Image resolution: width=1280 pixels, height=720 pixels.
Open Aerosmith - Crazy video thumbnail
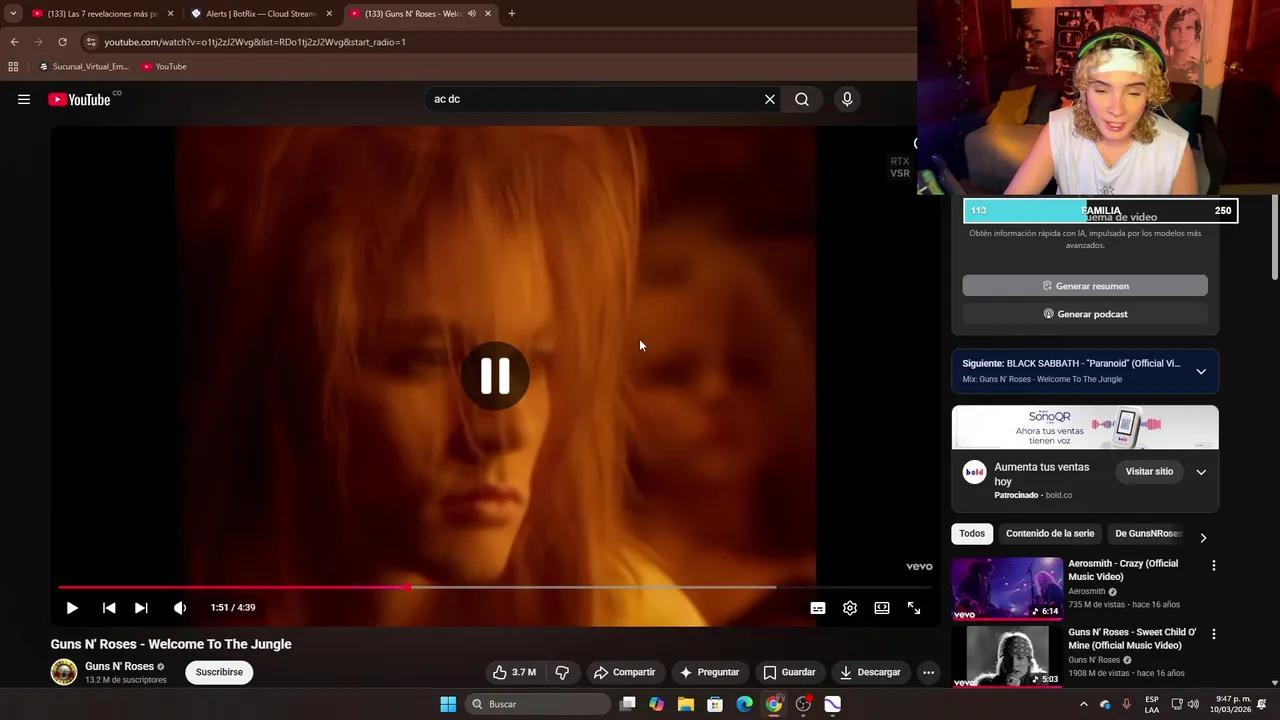pyautogui.click(x=1007, y=588)
